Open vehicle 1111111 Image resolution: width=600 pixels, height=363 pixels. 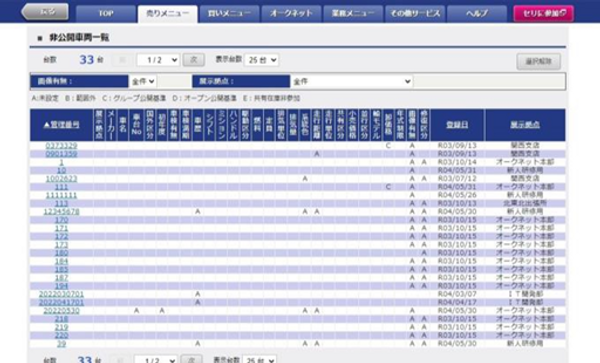[61, 195]
